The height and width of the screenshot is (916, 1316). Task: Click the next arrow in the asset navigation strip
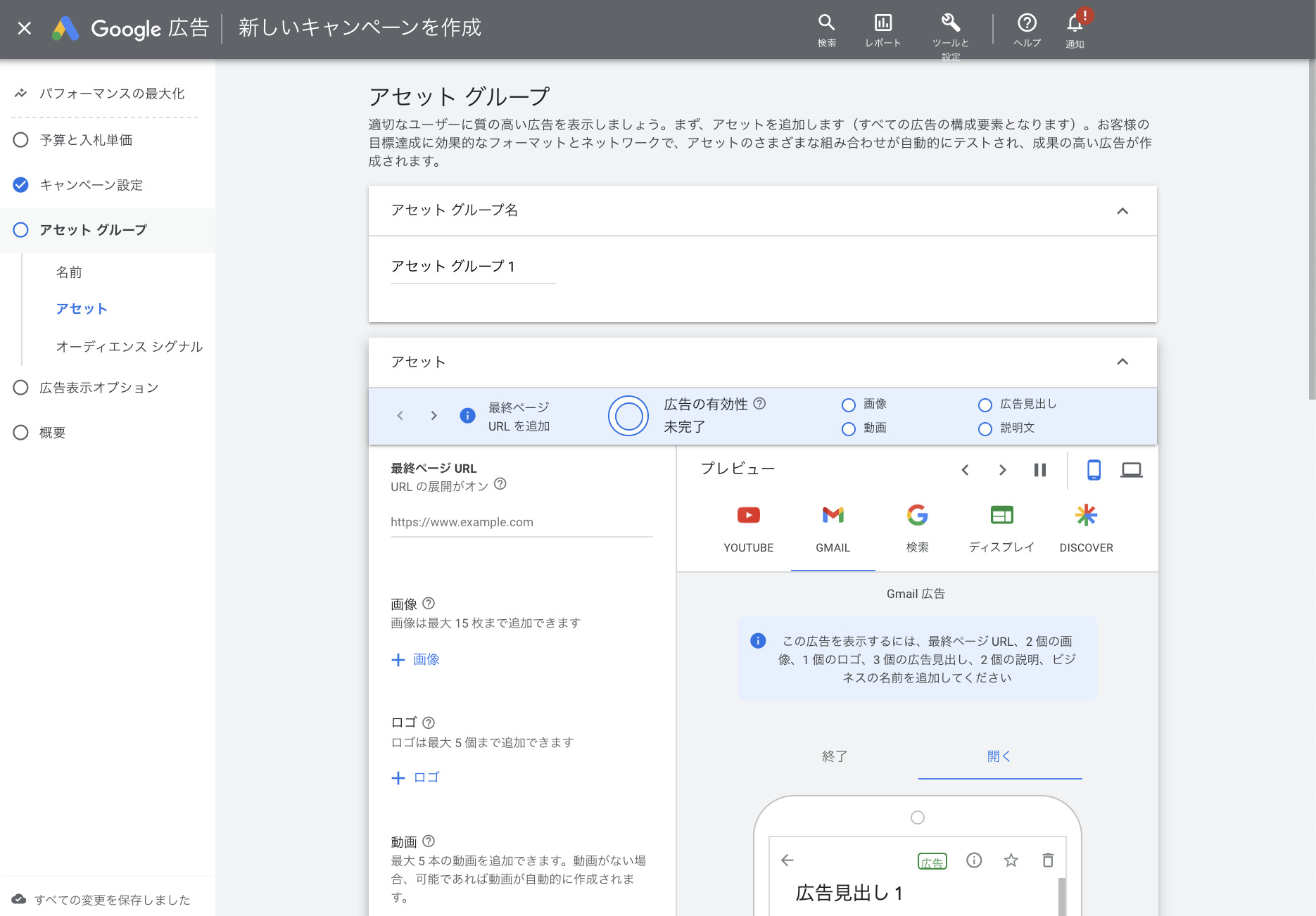[x=434, y=415]
